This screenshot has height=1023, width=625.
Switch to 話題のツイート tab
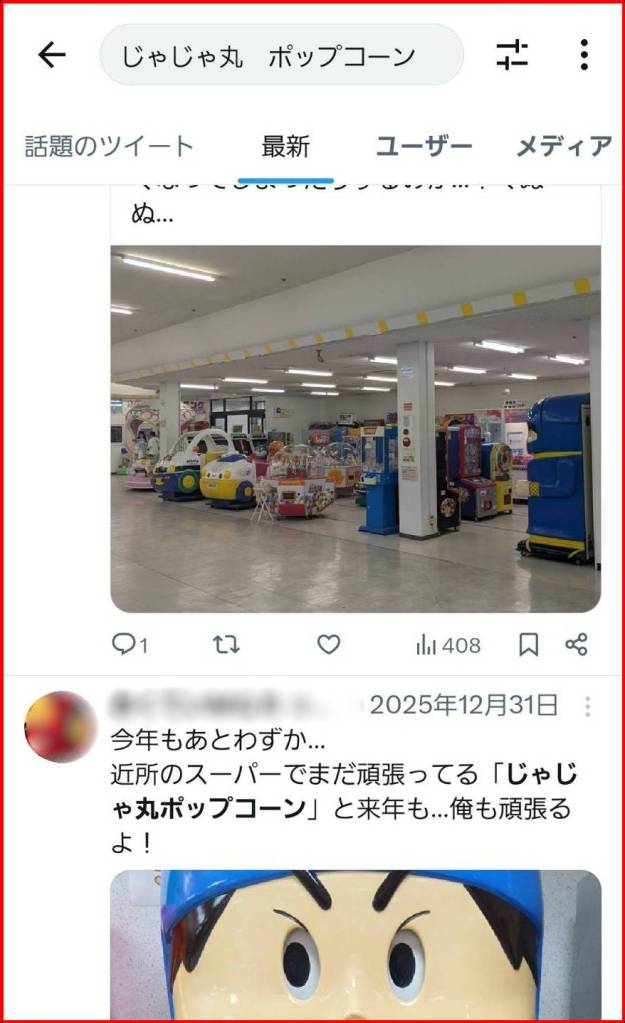click(110, 146)
